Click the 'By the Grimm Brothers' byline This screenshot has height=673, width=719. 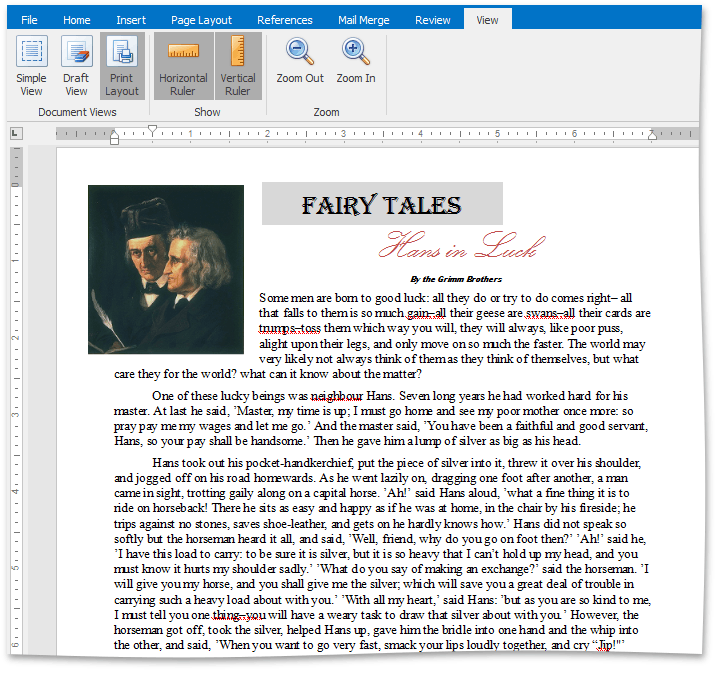(x=456, y=279)
